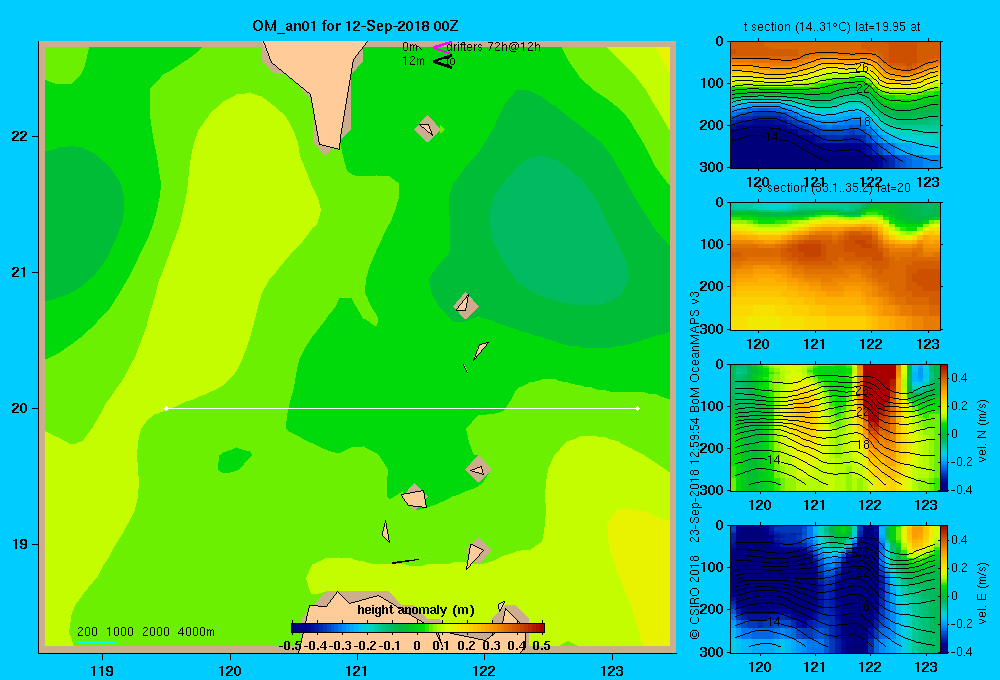Click the right endpoint of the white section line

coord(638,408)
